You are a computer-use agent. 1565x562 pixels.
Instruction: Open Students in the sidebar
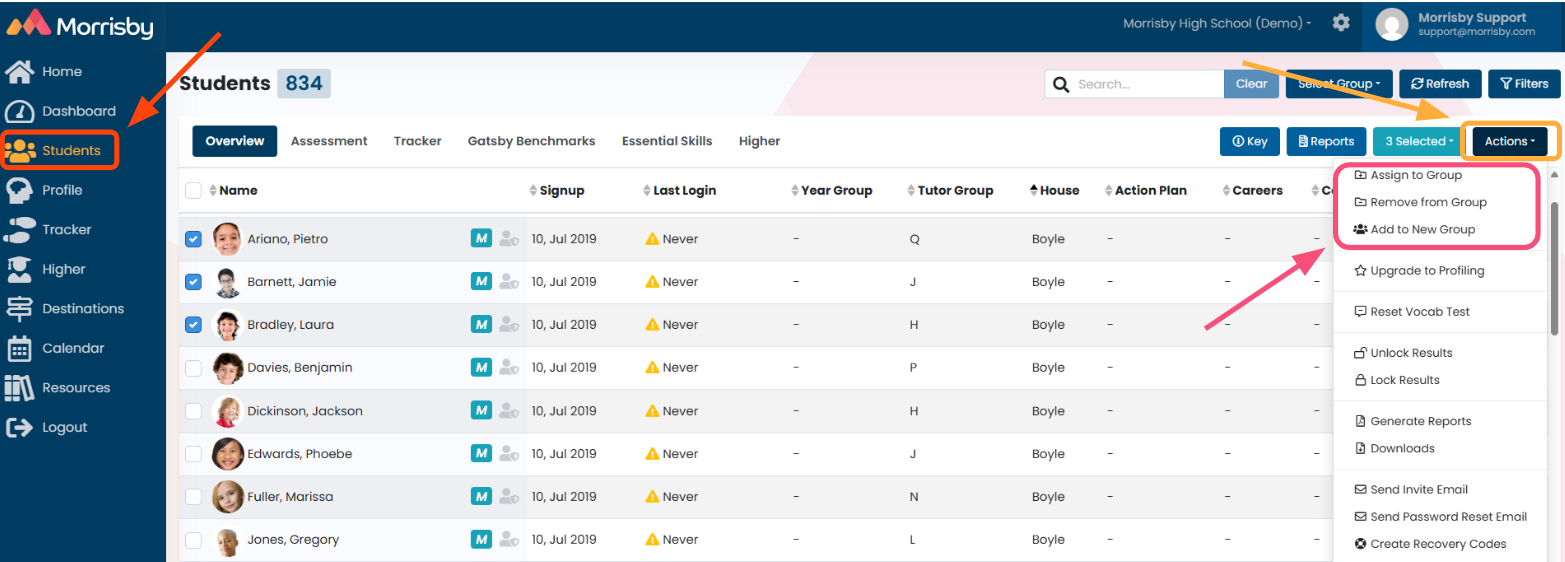60,150
